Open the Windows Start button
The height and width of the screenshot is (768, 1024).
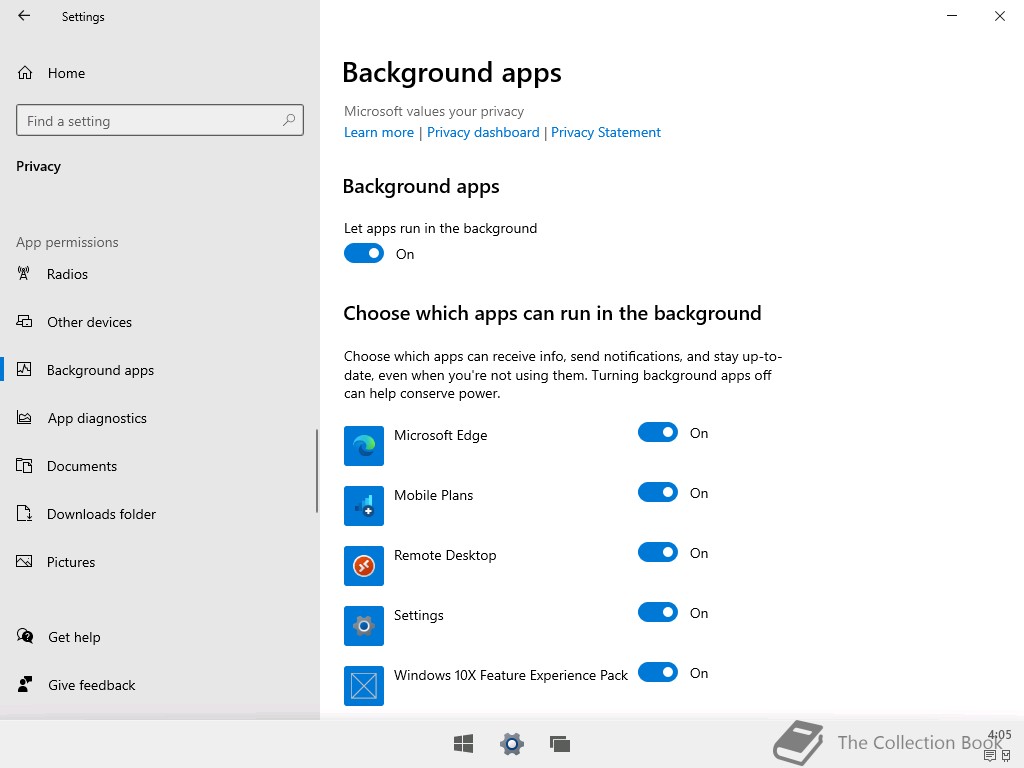tap(464, 744)
